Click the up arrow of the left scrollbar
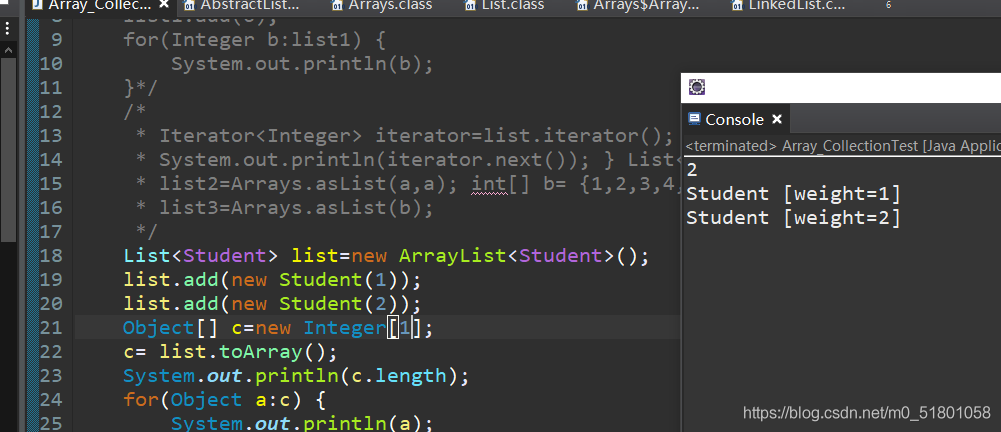 pos(8,50)
